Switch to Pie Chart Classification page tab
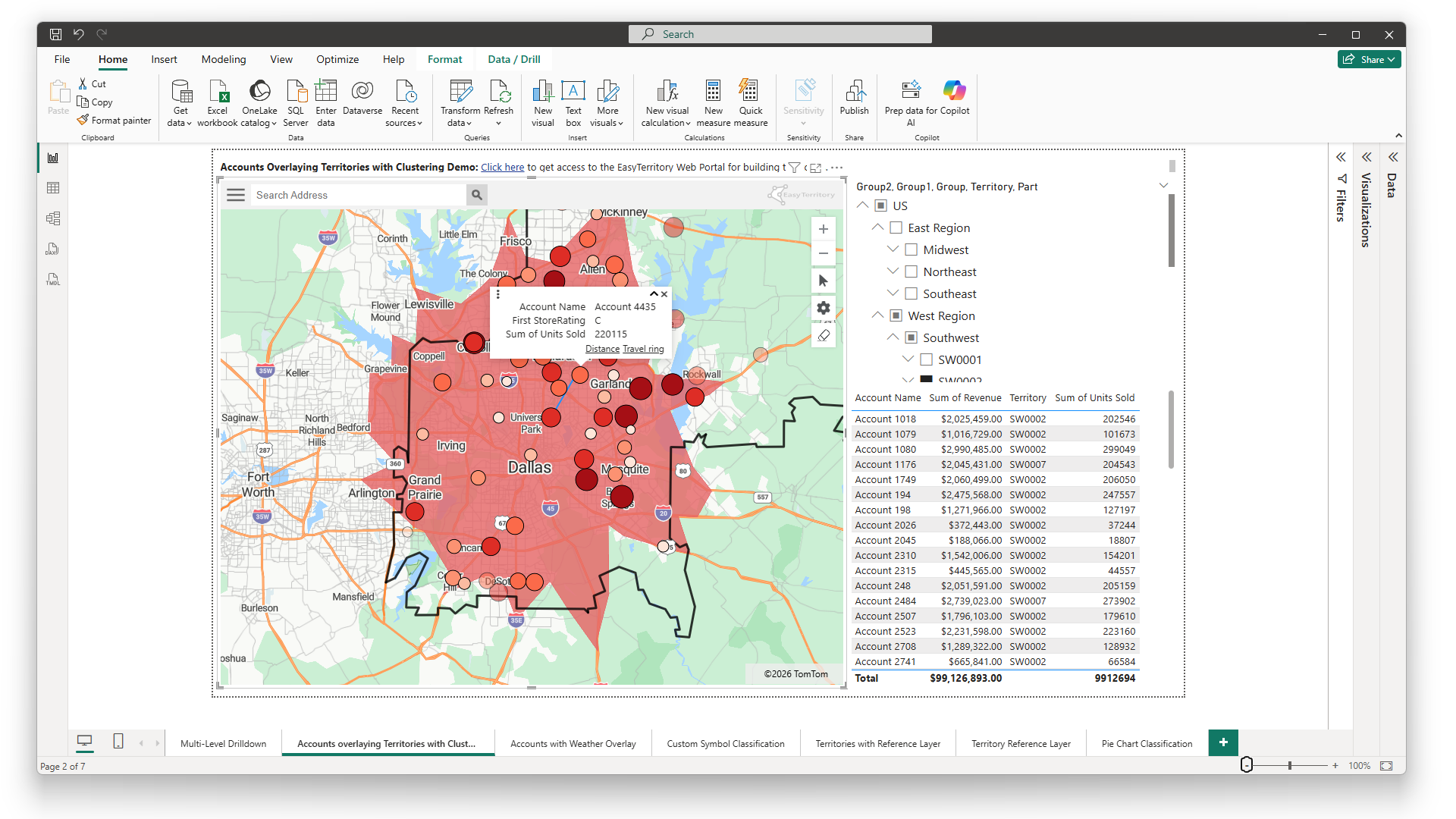The height and width of the screenshot is (819, 1456). pyautogui.click(x=1146, y=743)
